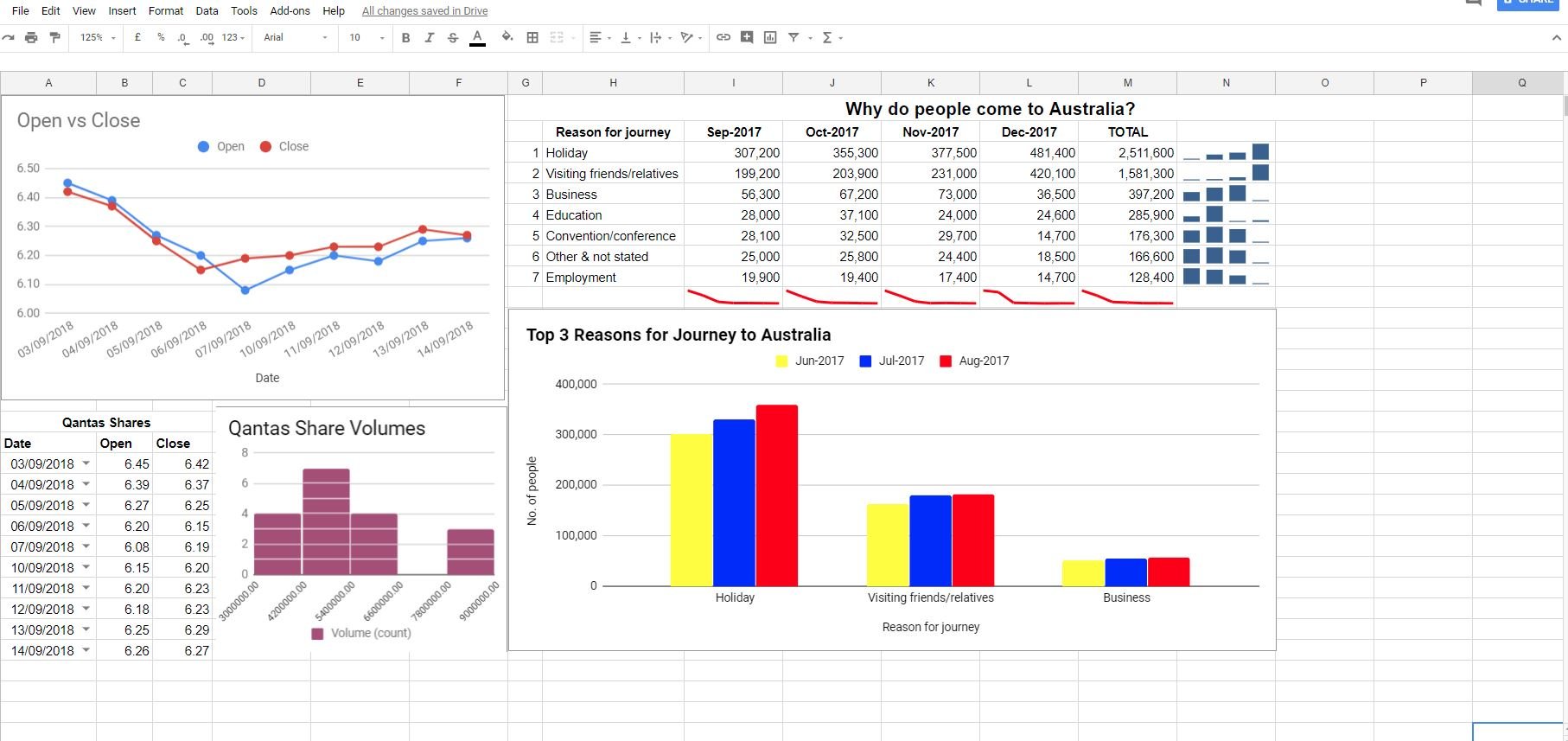
Task: Open vertical align options
Action: point(630,37)
